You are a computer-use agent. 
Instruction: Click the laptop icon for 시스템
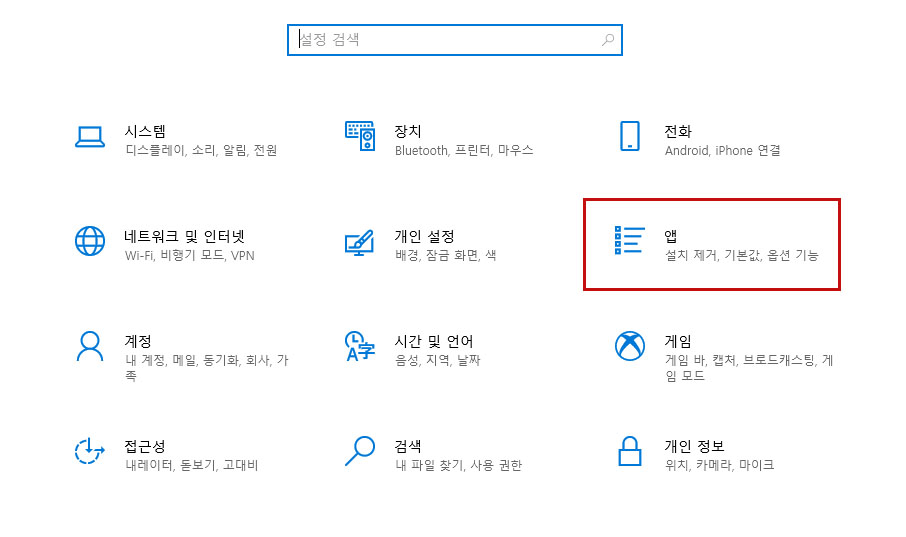[x=90, y=137]
